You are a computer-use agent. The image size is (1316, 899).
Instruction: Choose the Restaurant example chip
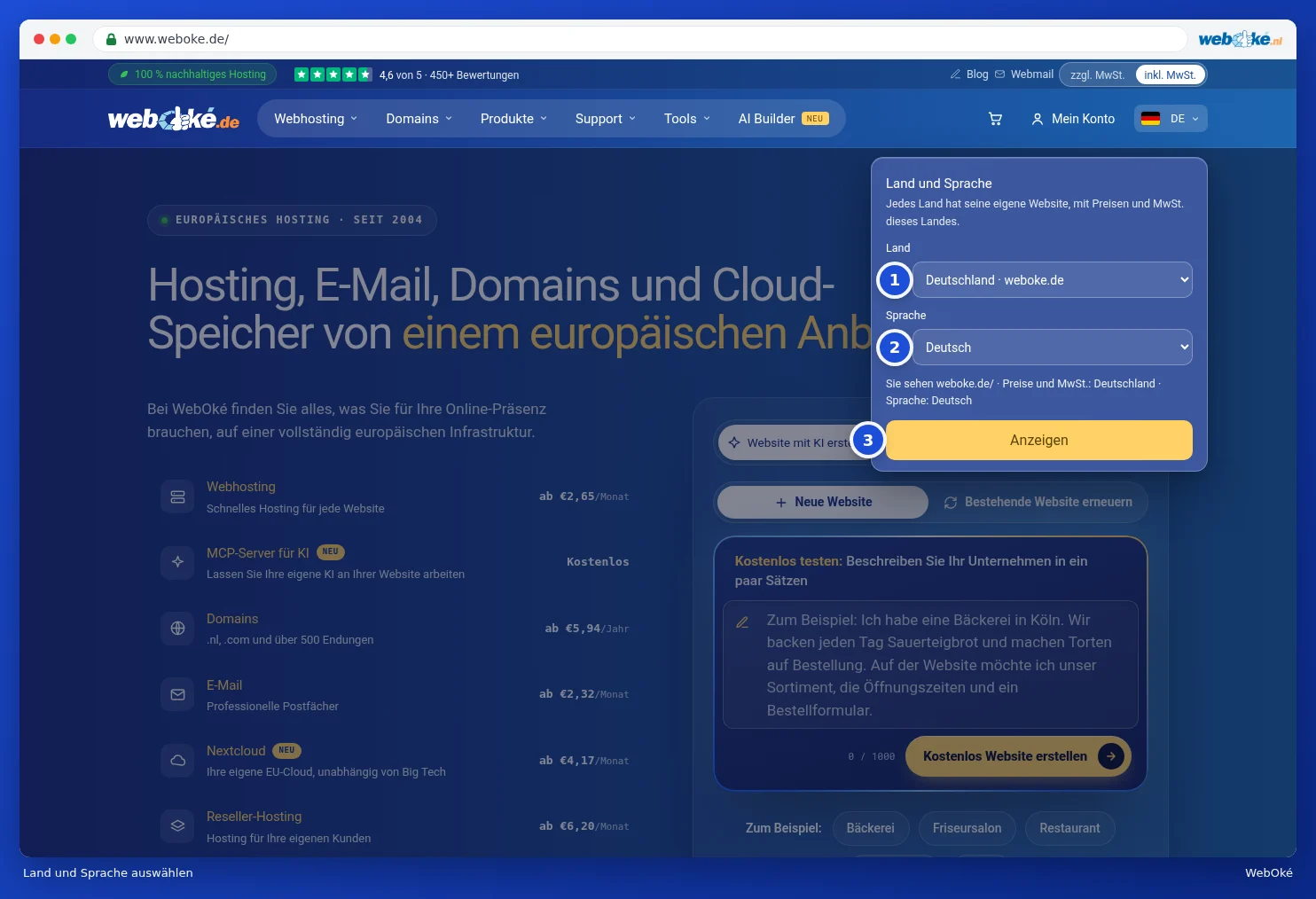[x=1069, y=828]
